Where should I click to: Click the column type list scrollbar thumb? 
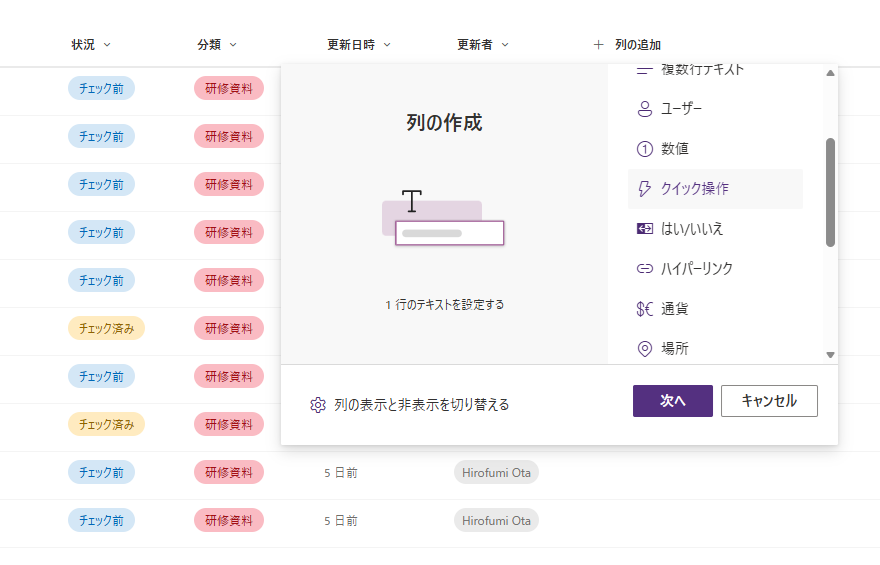[830, 192]
